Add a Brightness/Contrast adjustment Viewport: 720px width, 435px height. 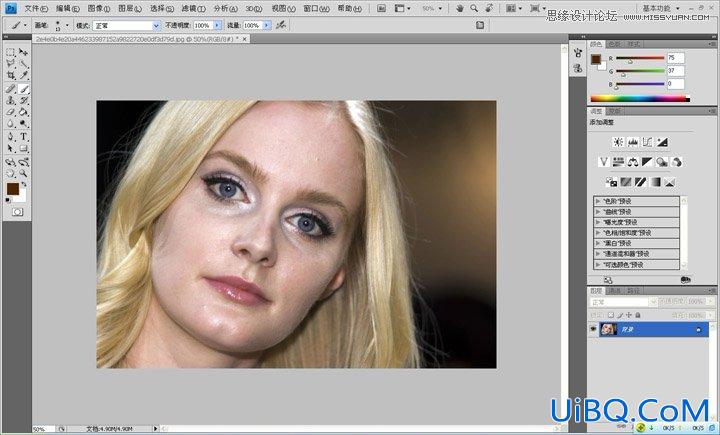click(618, 142)
